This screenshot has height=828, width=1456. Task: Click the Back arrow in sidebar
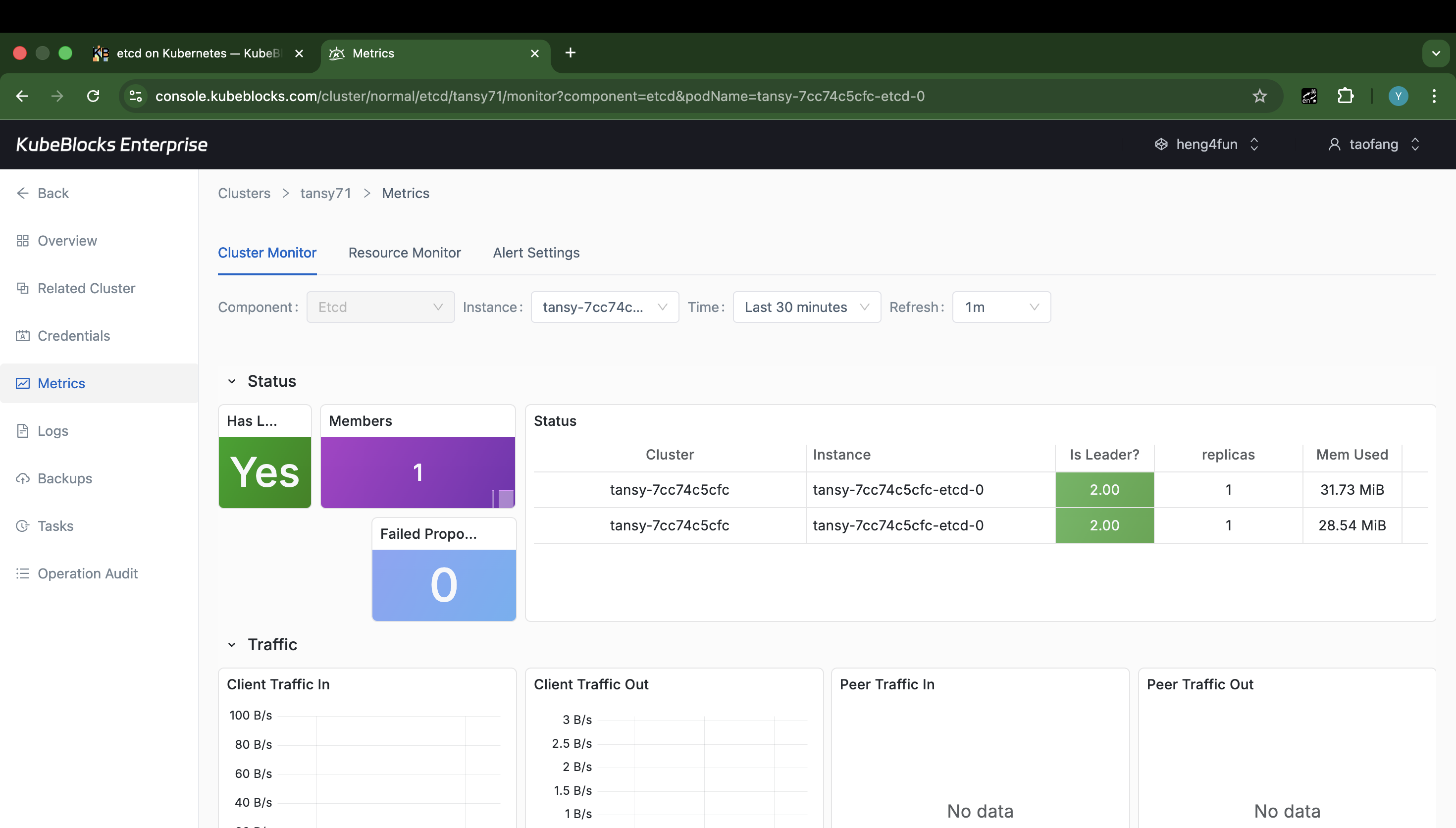pos(23,193)
